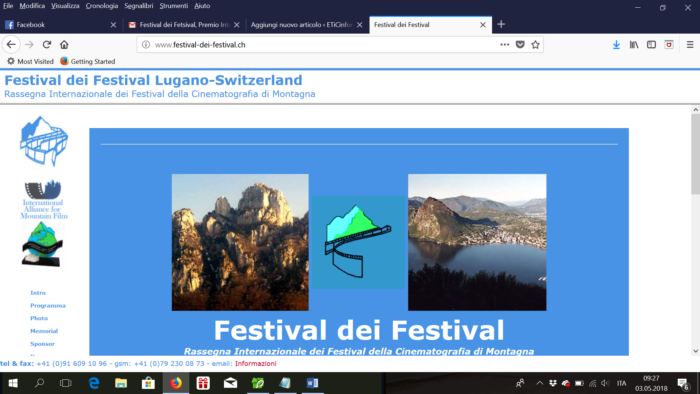Click the Informazioni email link
This screenshot has width=700, height=394.
tap(256, 364)
